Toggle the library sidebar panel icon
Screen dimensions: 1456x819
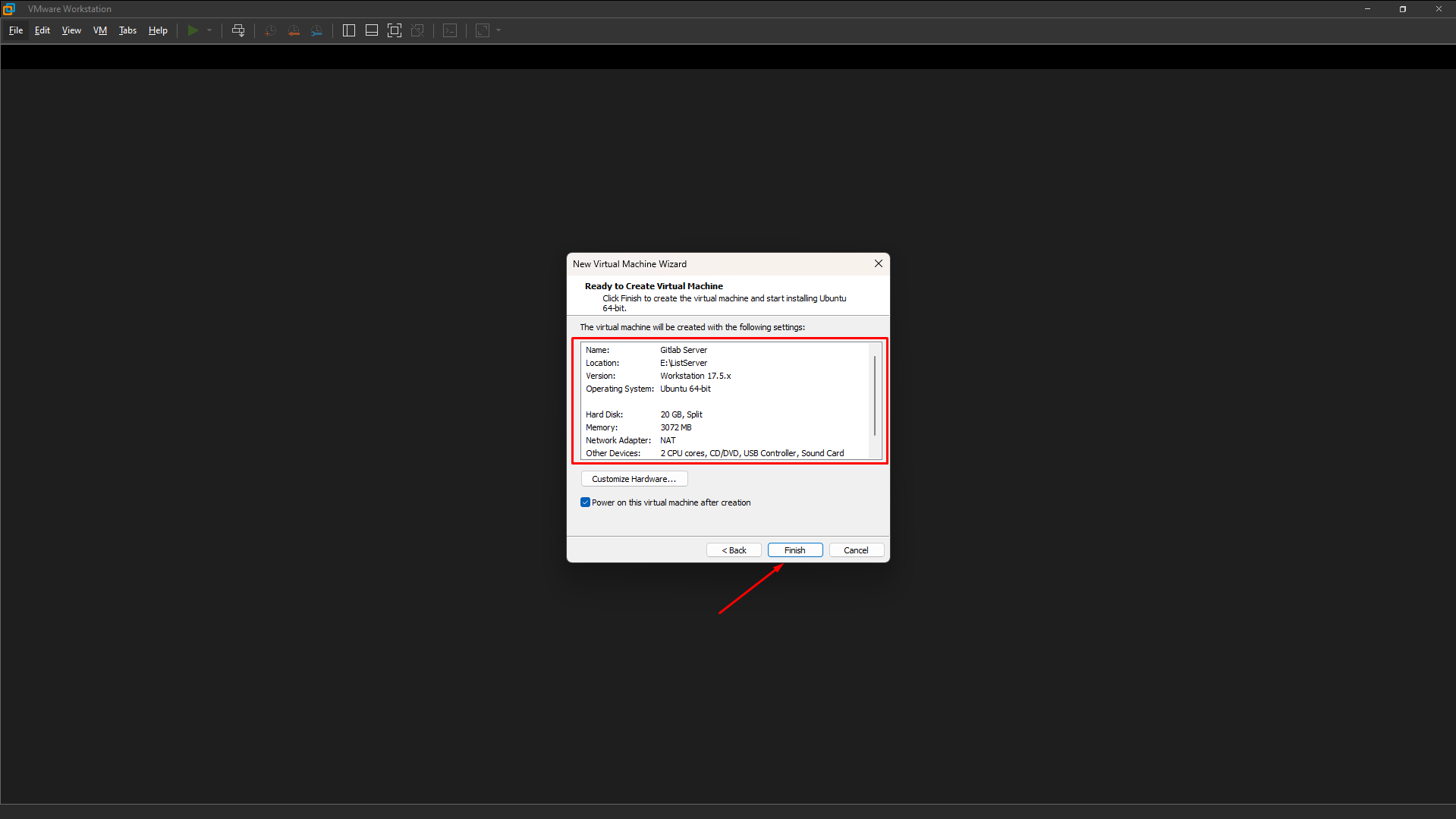pos(349,30)
